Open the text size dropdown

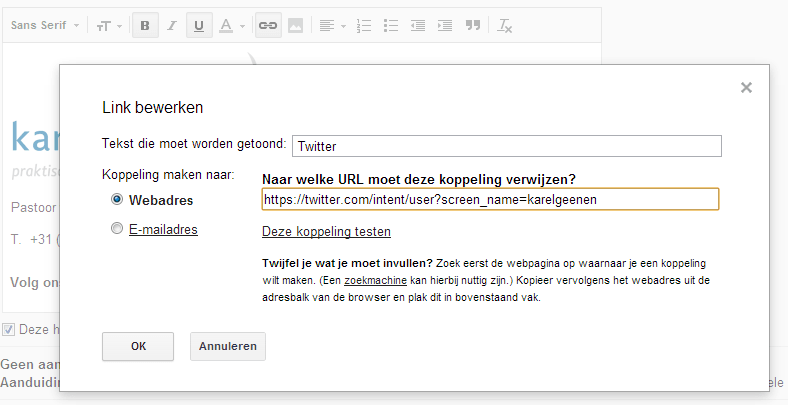click(109, 26)
